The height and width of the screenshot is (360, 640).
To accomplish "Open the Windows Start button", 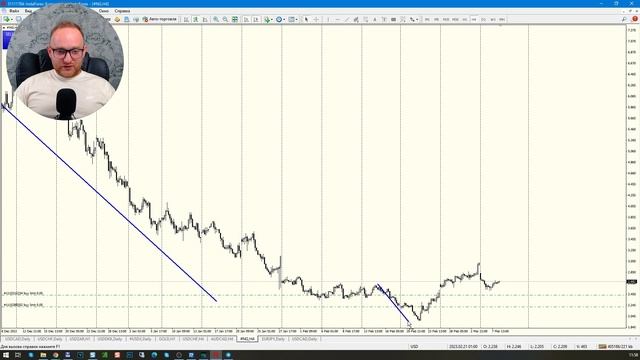I will pyautogui.click(x=6, y=355).
